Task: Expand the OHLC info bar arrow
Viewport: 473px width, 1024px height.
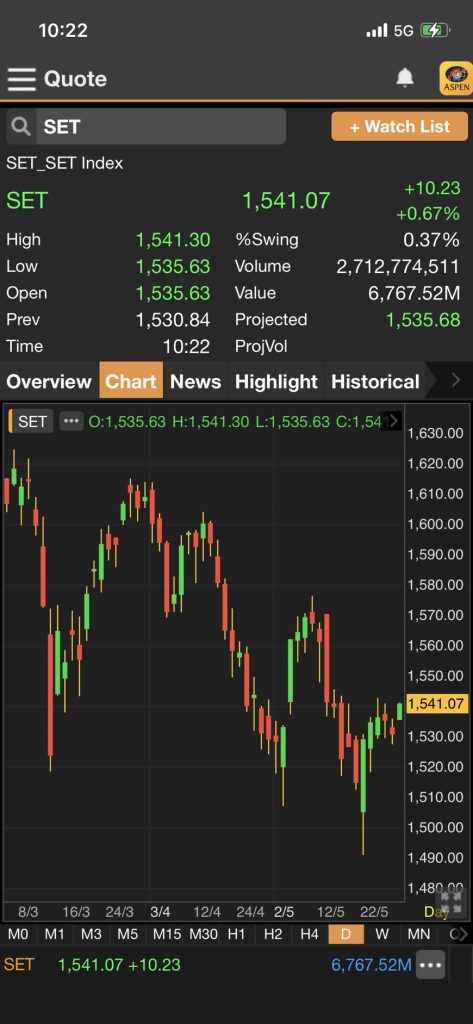Action: coord(395,421)
